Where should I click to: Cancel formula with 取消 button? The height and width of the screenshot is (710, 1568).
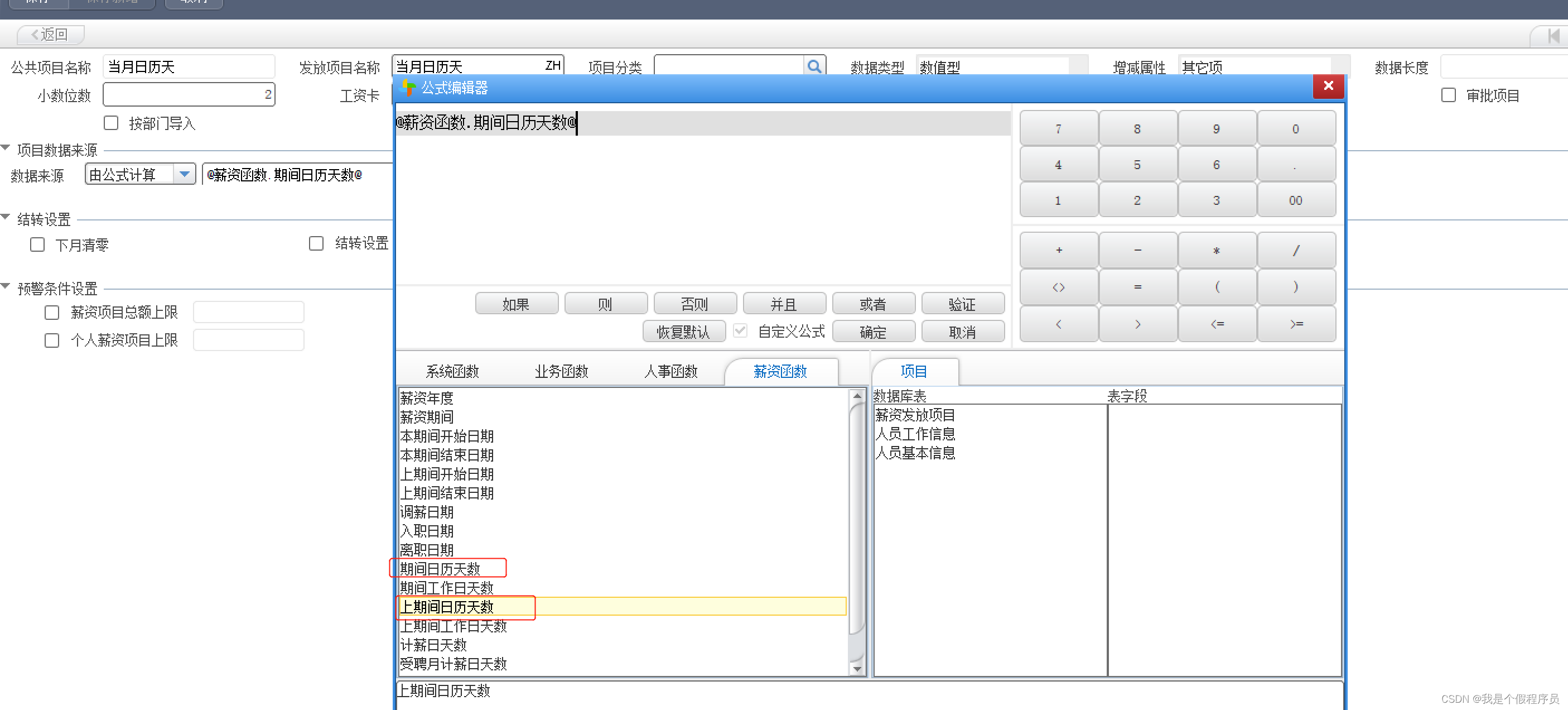[x=962, y=331]
